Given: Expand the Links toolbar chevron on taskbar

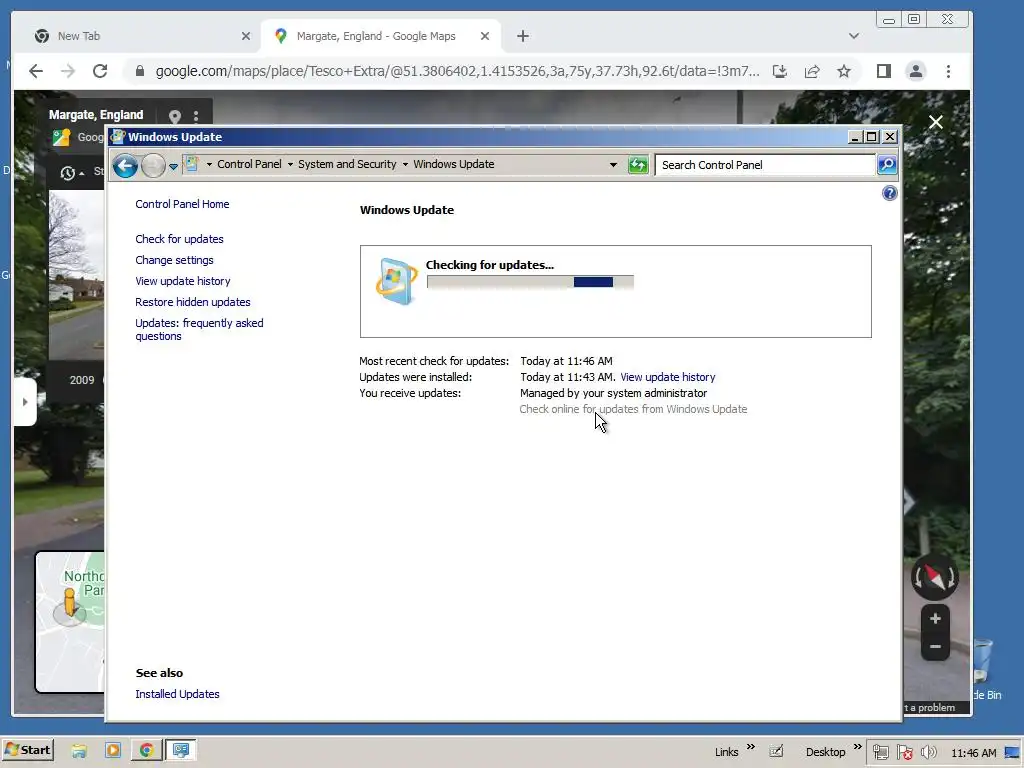Looking at the screenshot, I should (750, 746).
